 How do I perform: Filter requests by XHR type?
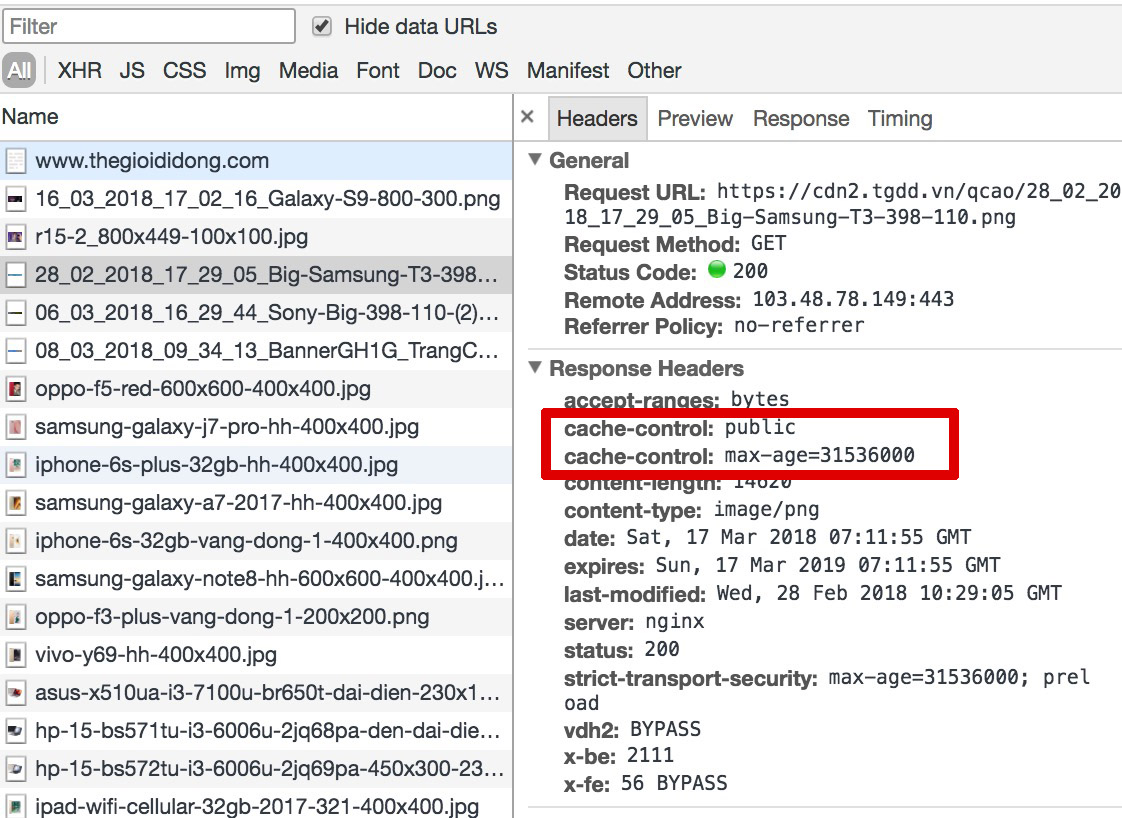click(x=79, y=71)
